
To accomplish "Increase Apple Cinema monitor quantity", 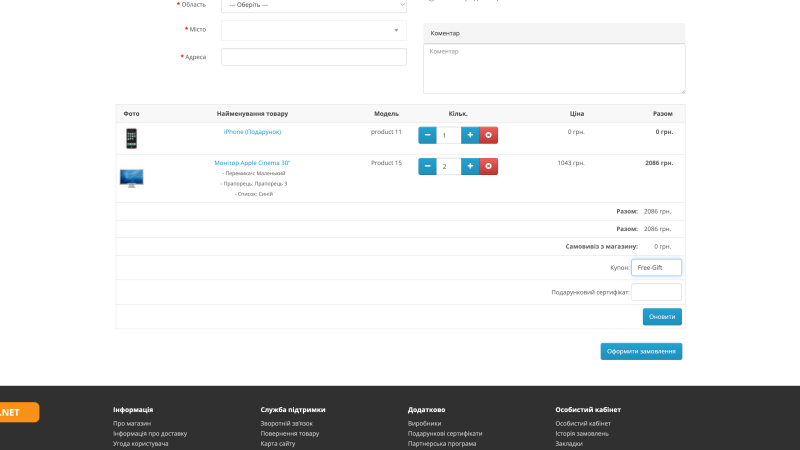I will pyautogui.click(x=470, y=166).
